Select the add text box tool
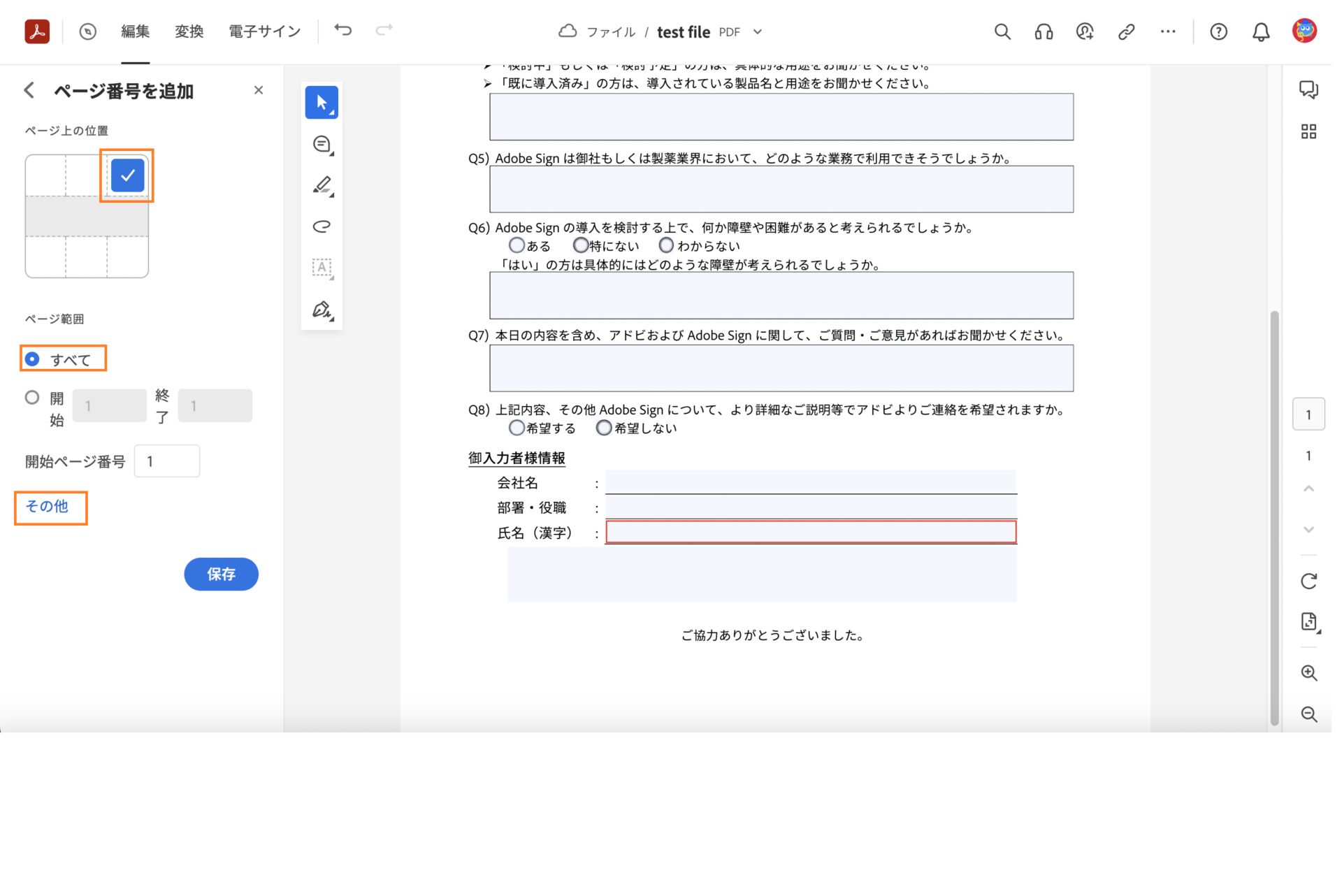1342x896 pixels. (x=322, y=268)
